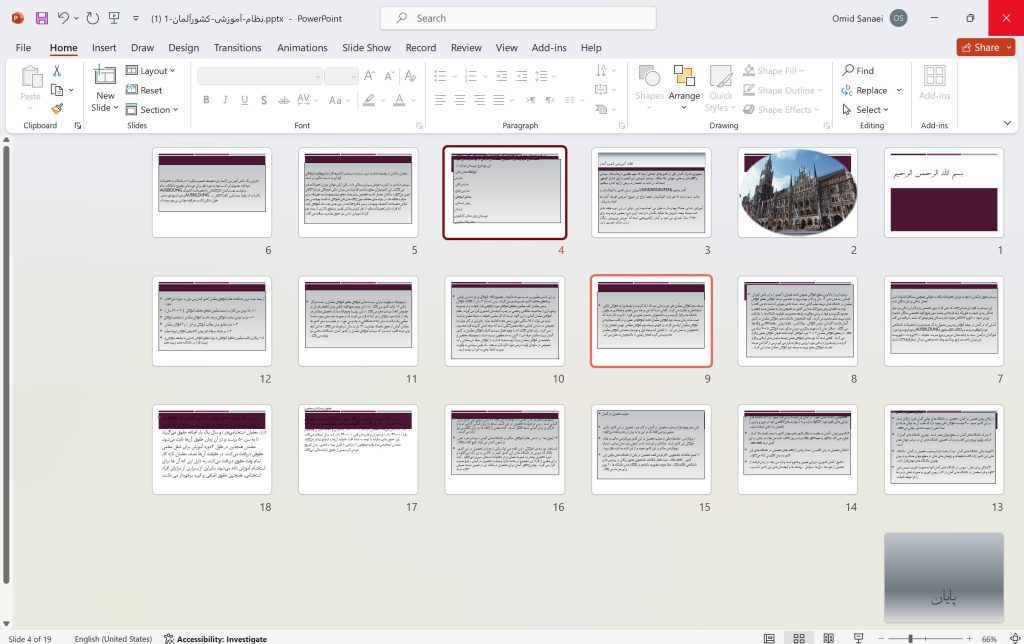Start slideshow from beginning icon in title bar
1024x644 pixels.
pyautogui.click(x=114, y=18)
